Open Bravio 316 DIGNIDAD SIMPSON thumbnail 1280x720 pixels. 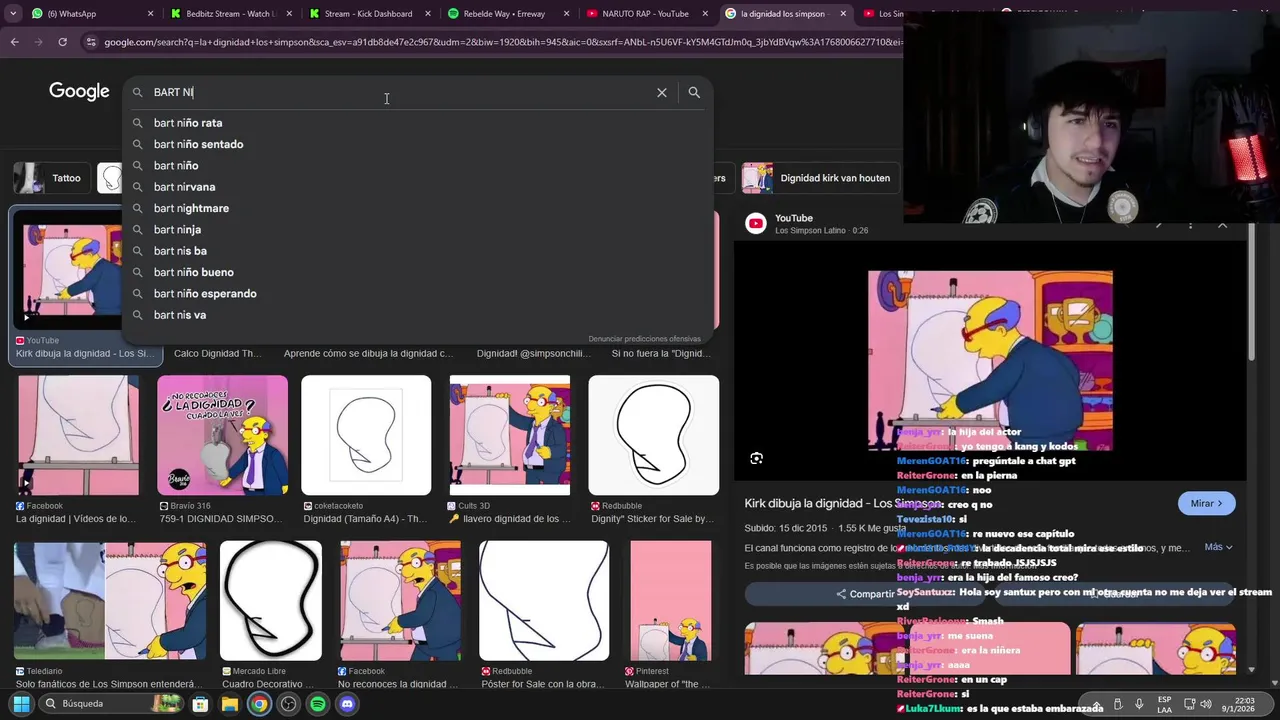pyautogui.click(x=222, y=435)
